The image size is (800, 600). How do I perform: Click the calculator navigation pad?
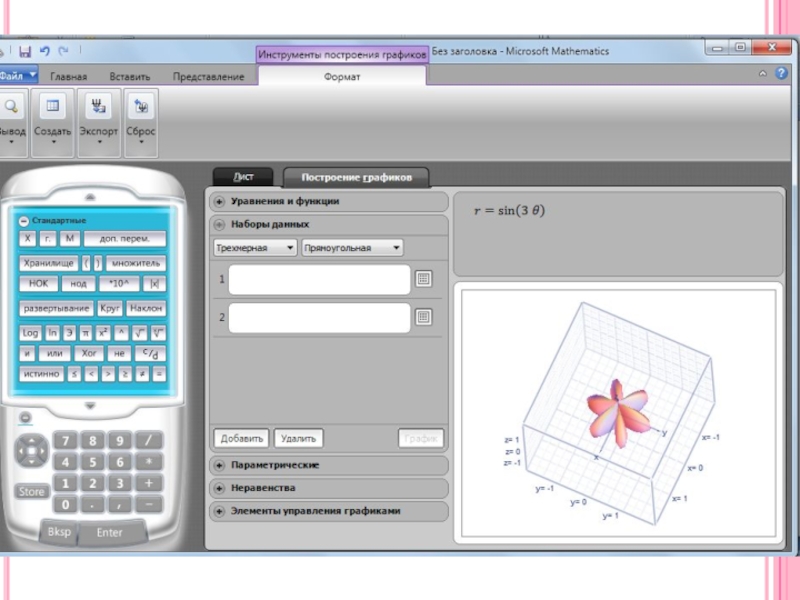[x=32, y=451]
